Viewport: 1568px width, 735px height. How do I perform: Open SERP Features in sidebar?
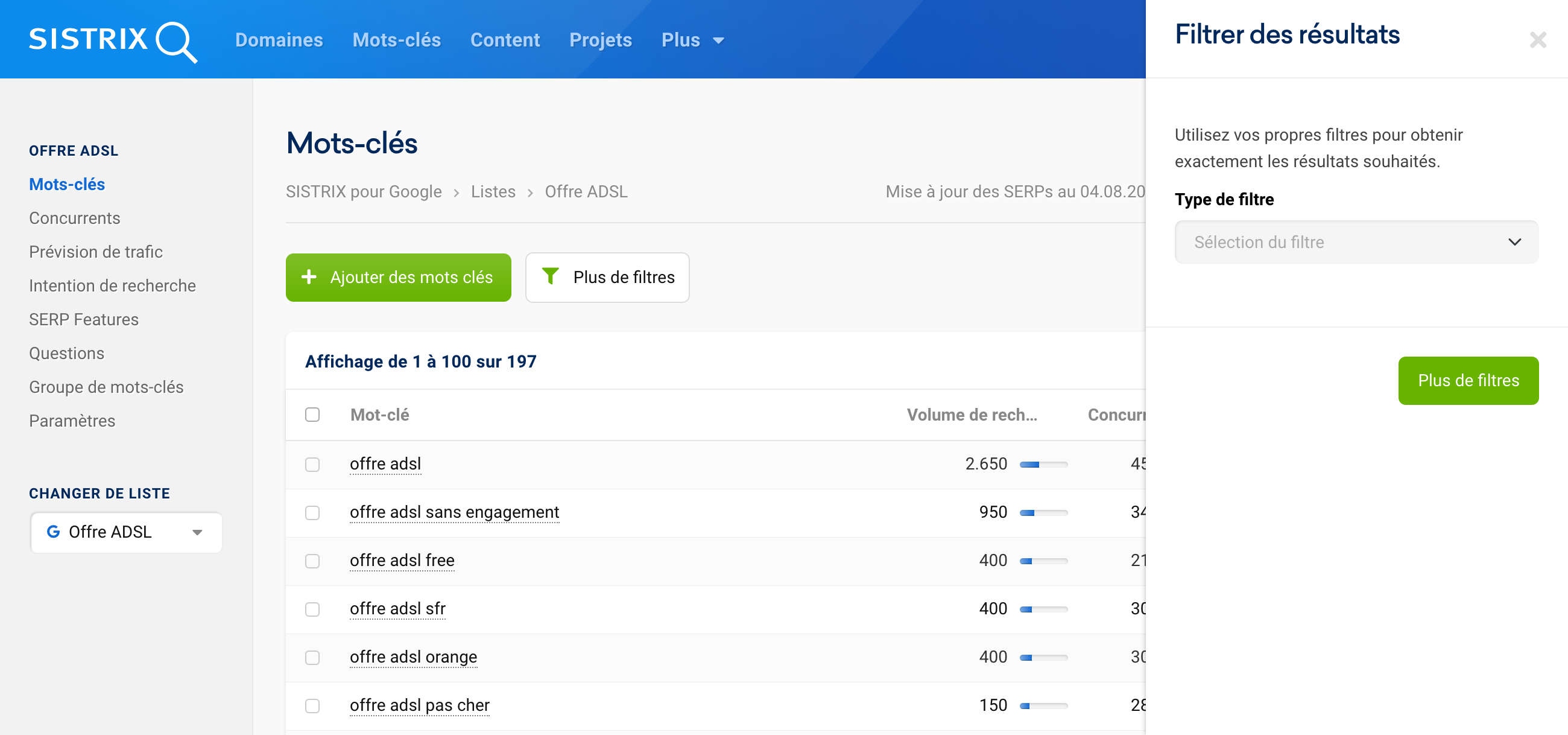84,319
